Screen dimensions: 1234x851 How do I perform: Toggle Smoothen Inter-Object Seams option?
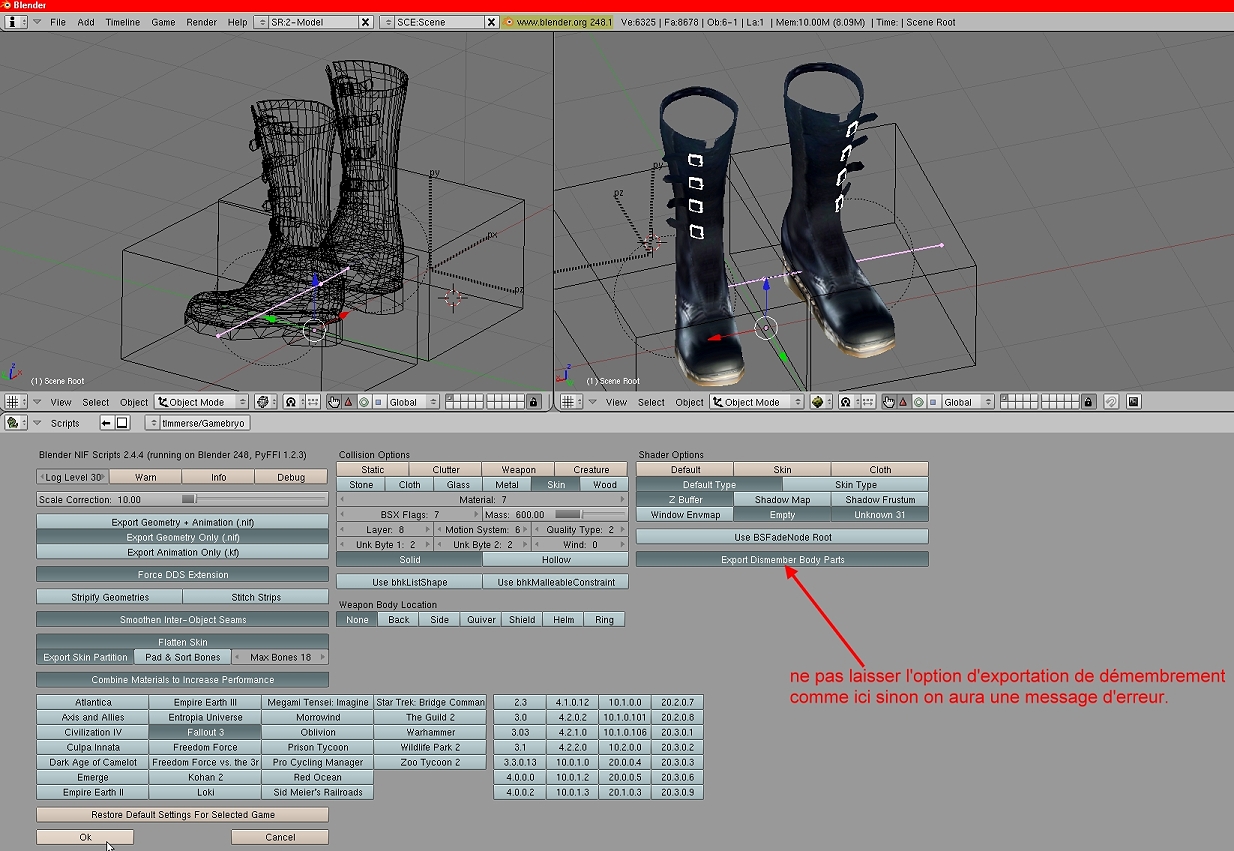click(x=182, y=620)
